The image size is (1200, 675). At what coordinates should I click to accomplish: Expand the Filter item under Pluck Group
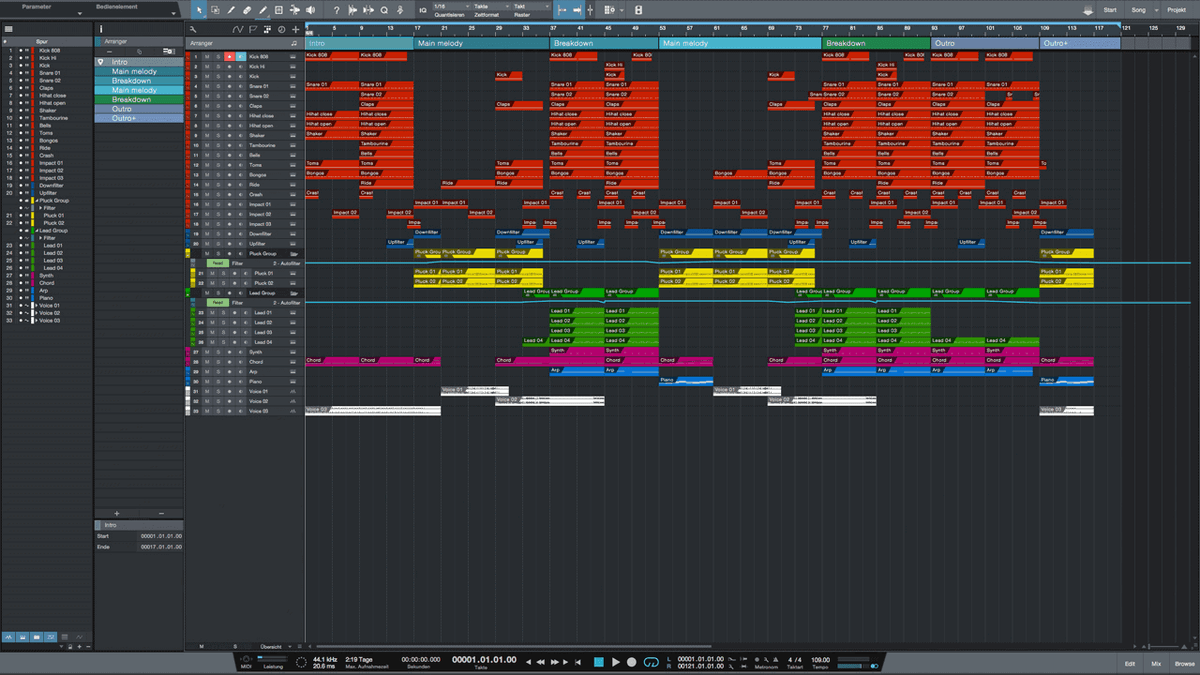(40, 208)
